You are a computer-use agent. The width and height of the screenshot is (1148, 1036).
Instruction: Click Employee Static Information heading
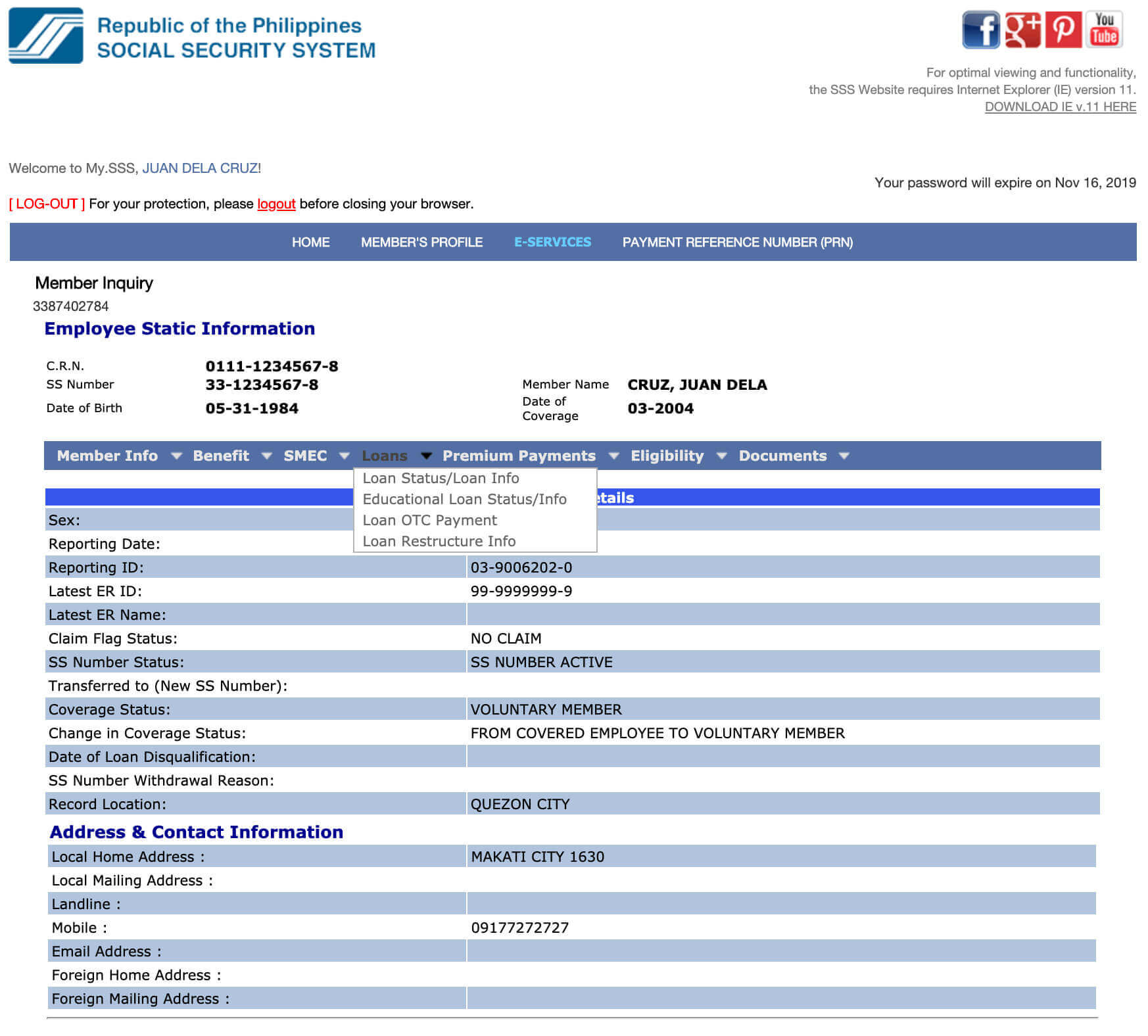179,328
